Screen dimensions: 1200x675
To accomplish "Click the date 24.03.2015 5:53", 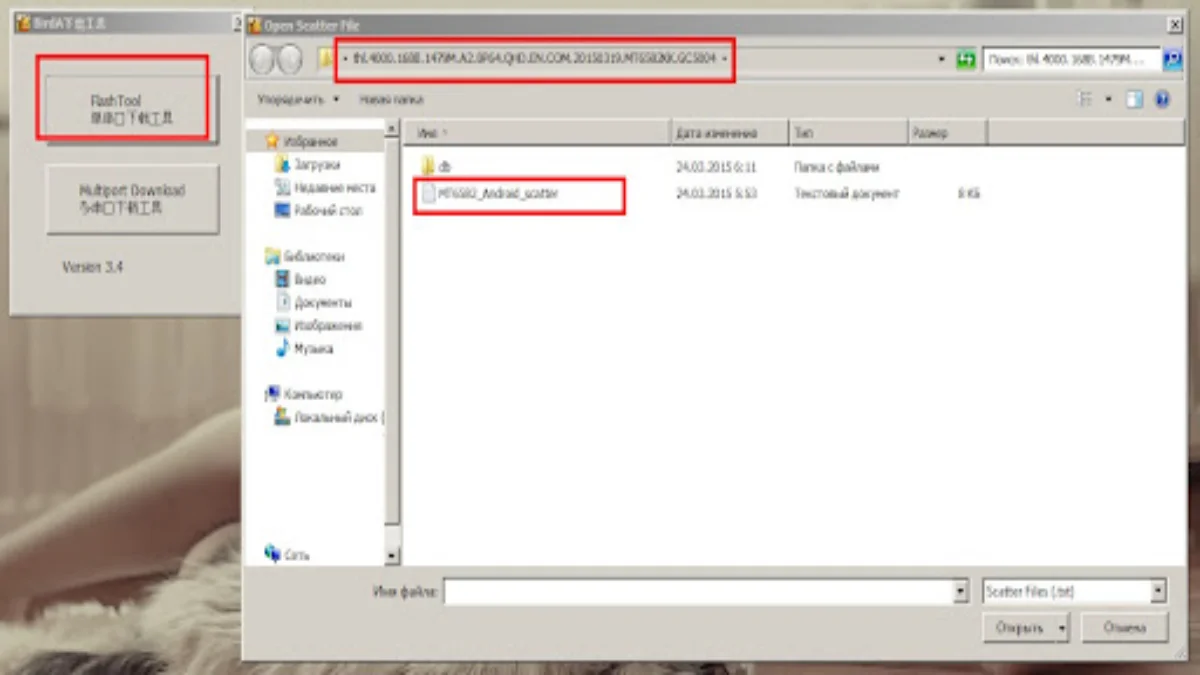I will pos(715,194).
